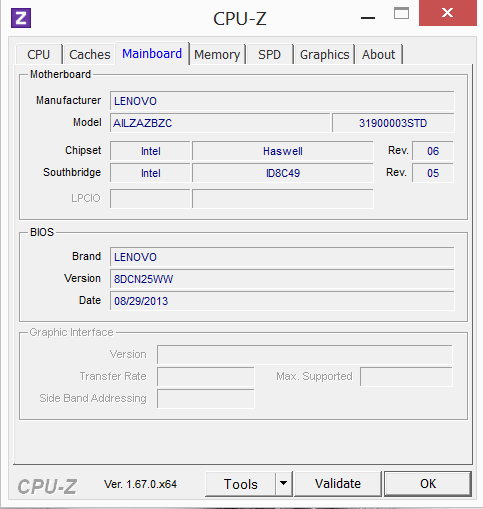Expand the Tools dropdown arrow
Screen dimensions: 483x509
(284, 484)
